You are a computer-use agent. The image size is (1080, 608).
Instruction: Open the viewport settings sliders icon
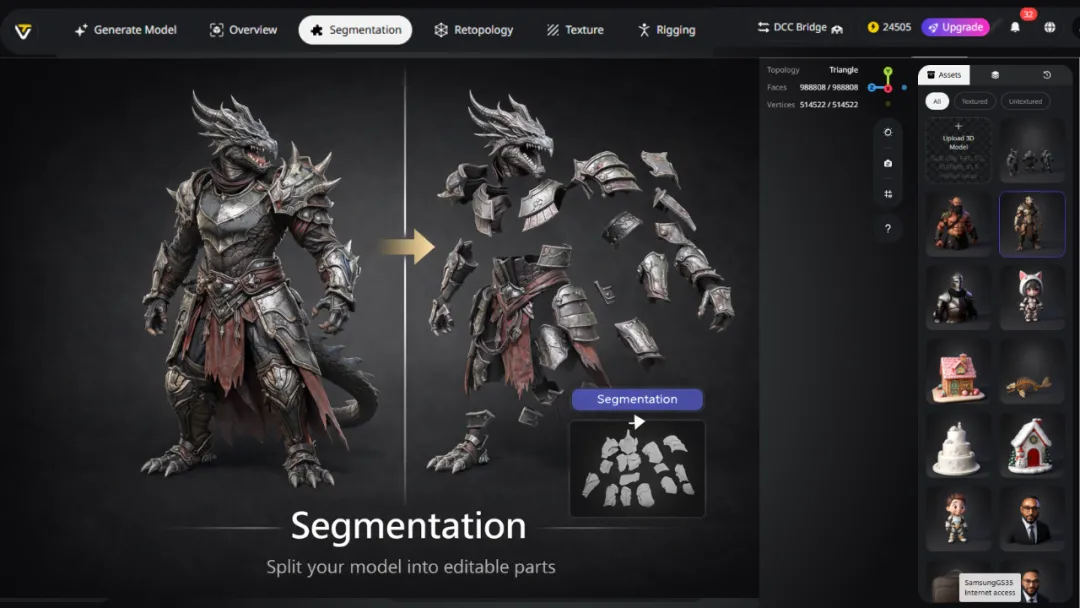tap(888, 194)
